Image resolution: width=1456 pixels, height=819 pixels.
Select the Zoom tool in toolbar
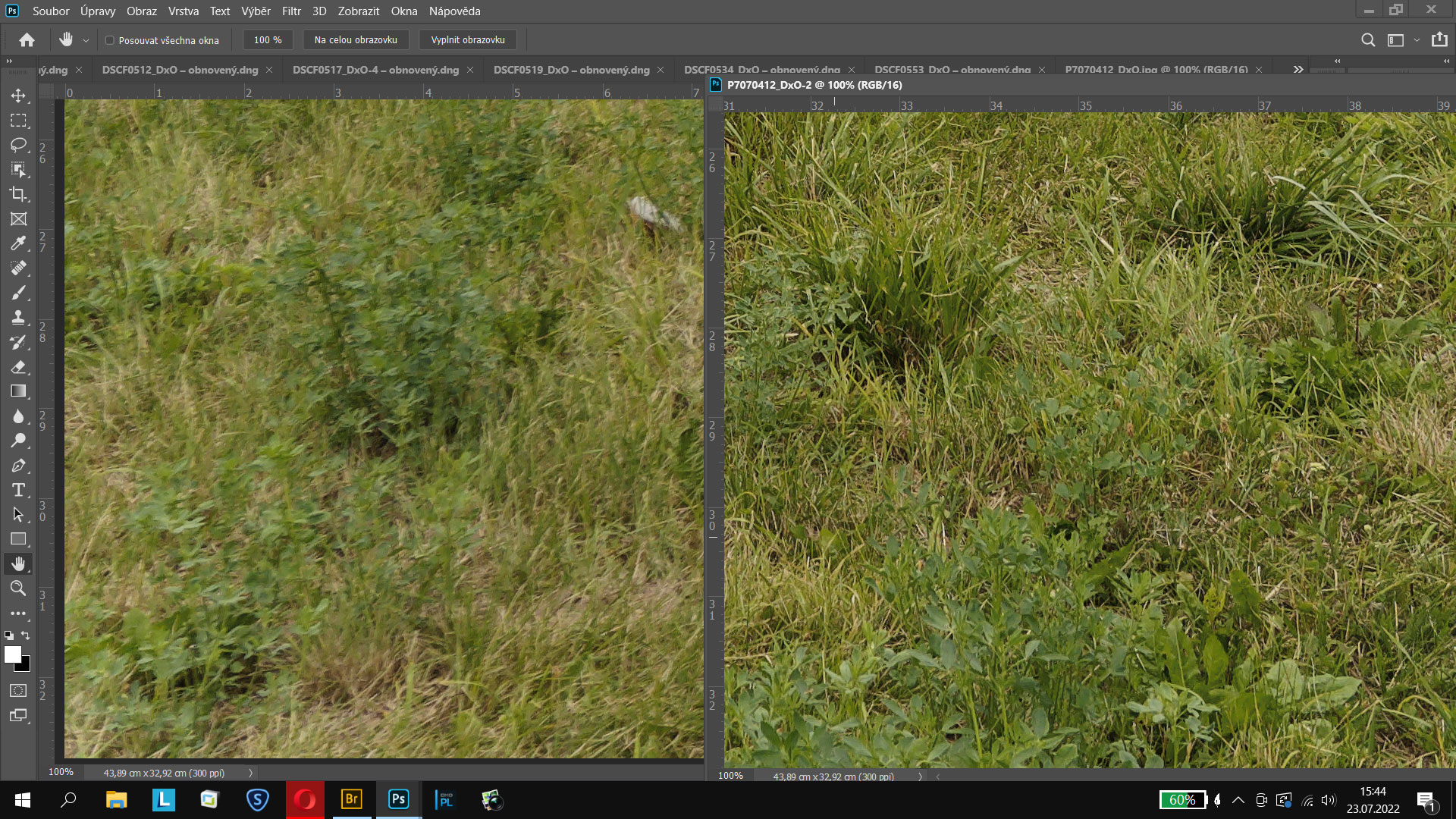click(18, 588)
